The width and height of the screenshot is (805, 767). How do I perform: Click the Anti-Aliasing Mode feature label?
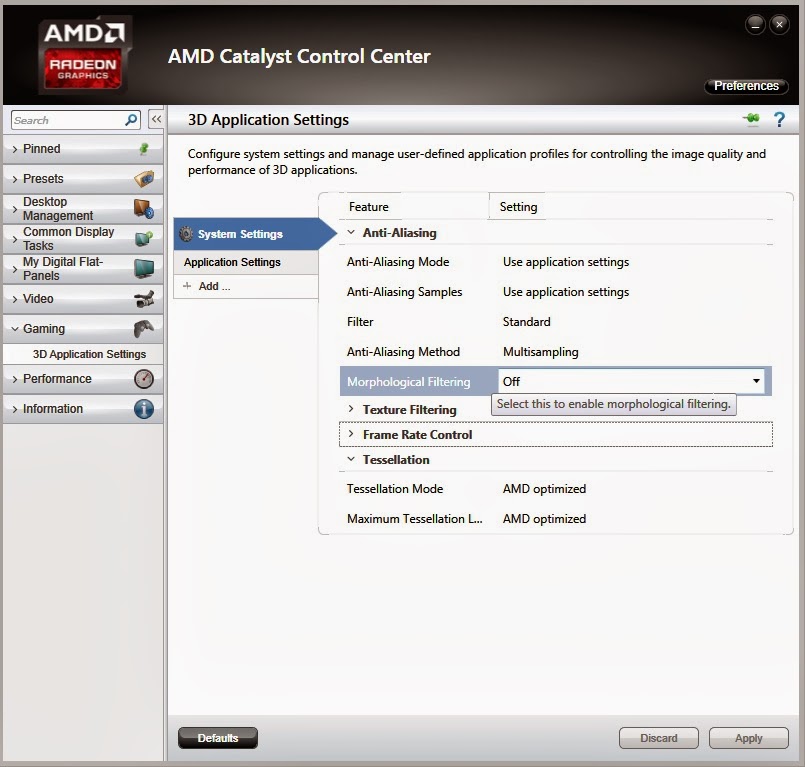[x=398, y=262]
